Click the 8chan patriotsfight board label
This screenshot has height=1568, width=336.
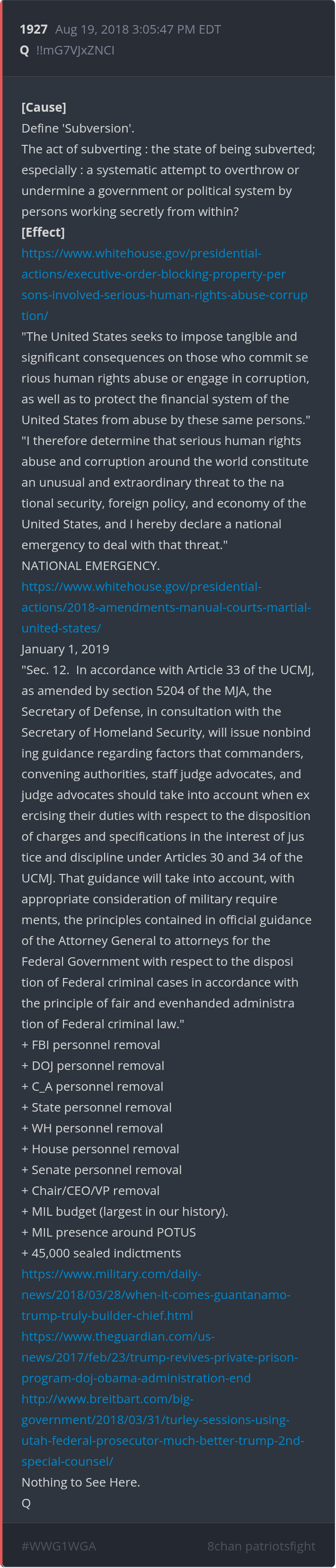(x=261, y=1545)
